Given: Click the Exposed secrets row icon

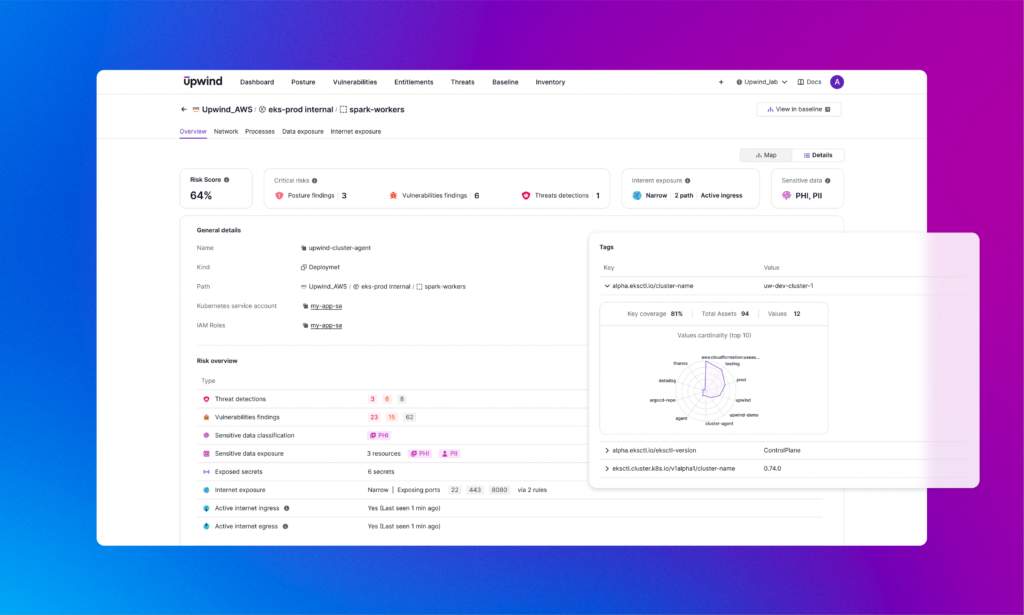Looking at the screenshot, I should click(206, 472).
